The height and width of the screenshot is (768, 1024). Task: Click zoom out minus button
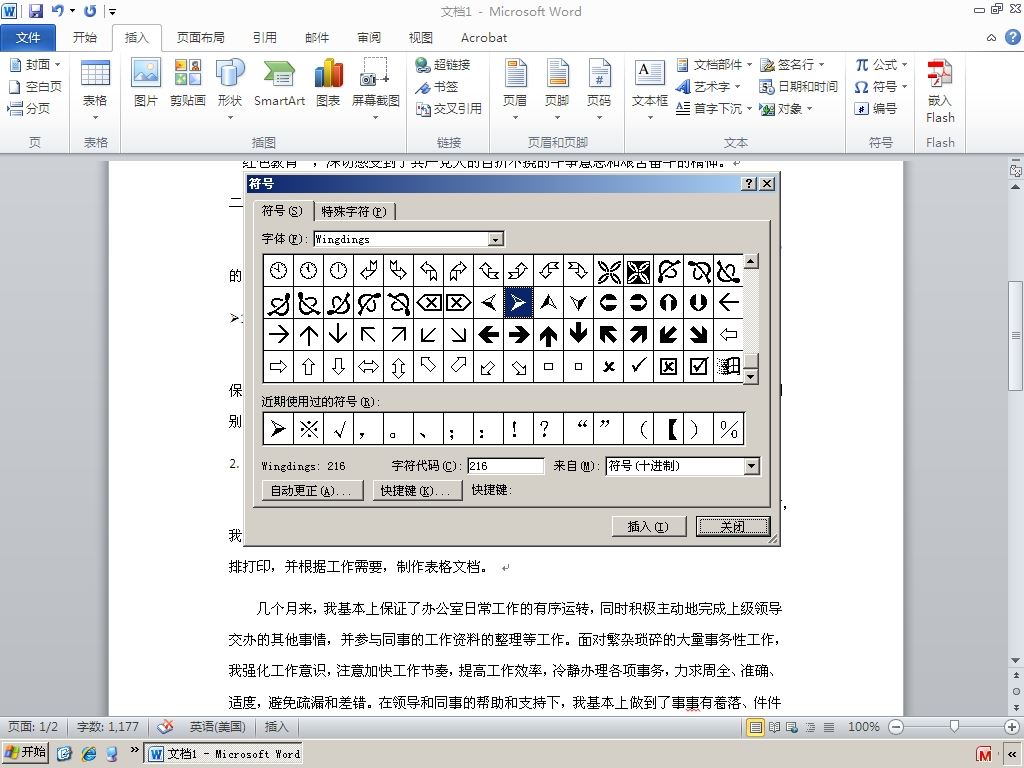(x=896, y=727)
